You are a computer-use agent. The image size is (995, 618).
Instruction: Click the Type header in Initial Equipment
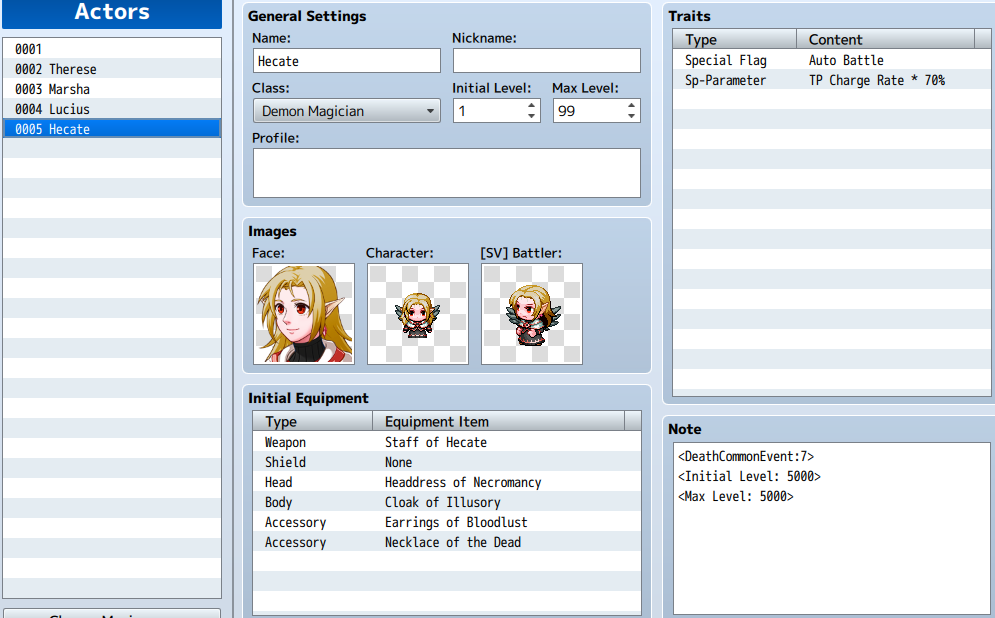click(312, 421)
